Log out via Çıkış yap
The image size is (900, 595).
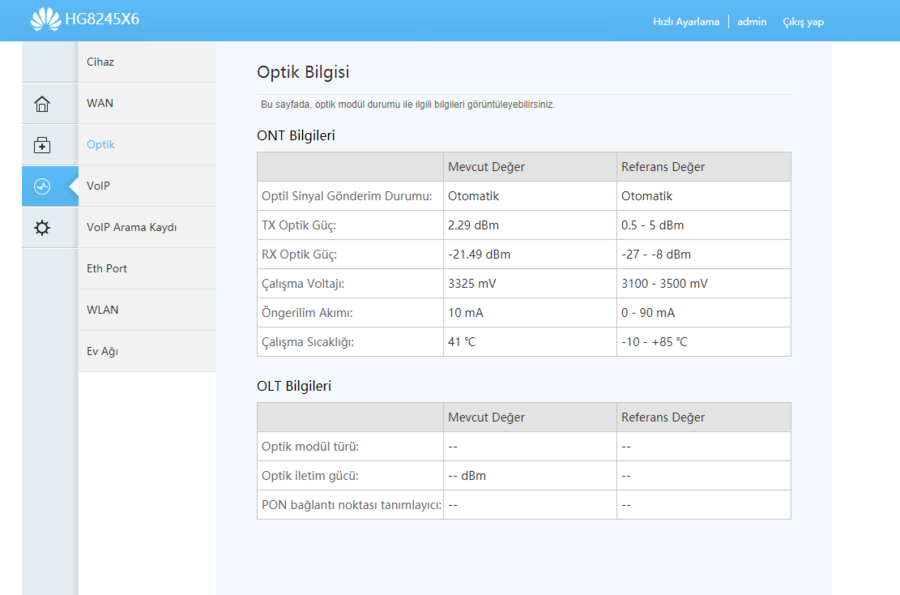(x=803, y=21)
